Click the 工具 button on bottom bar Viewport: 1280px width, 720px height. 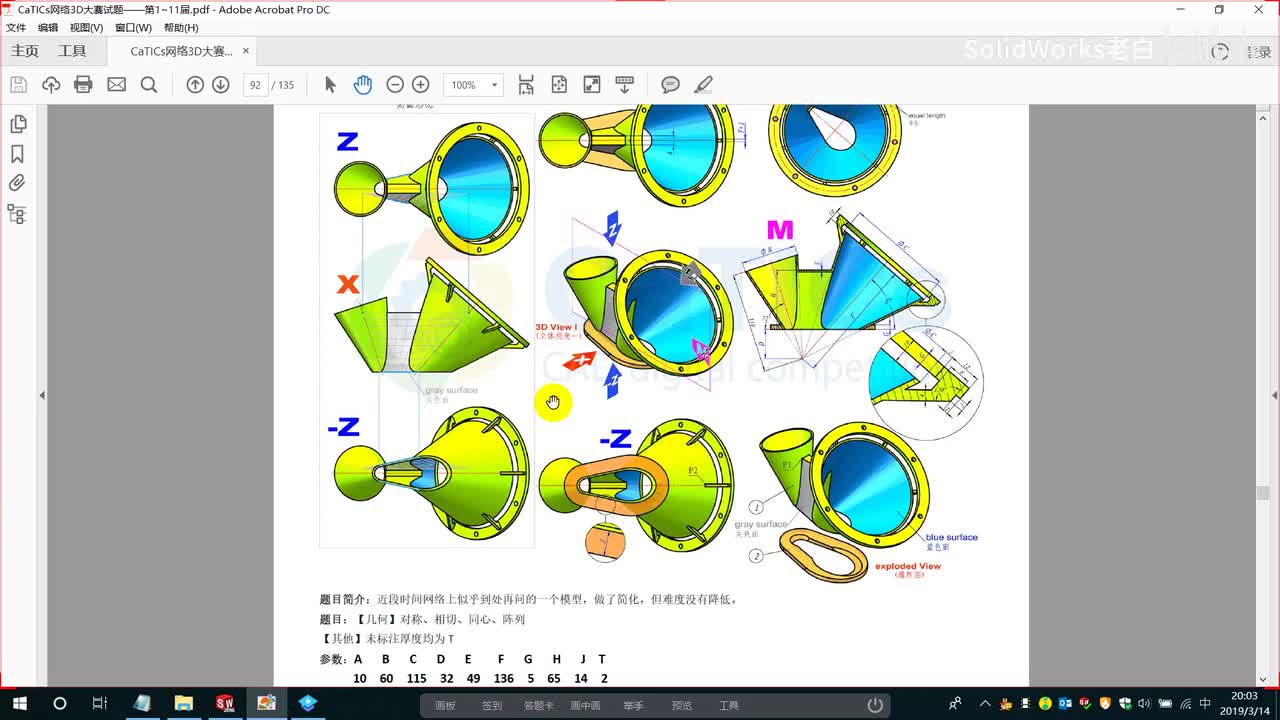729,705
